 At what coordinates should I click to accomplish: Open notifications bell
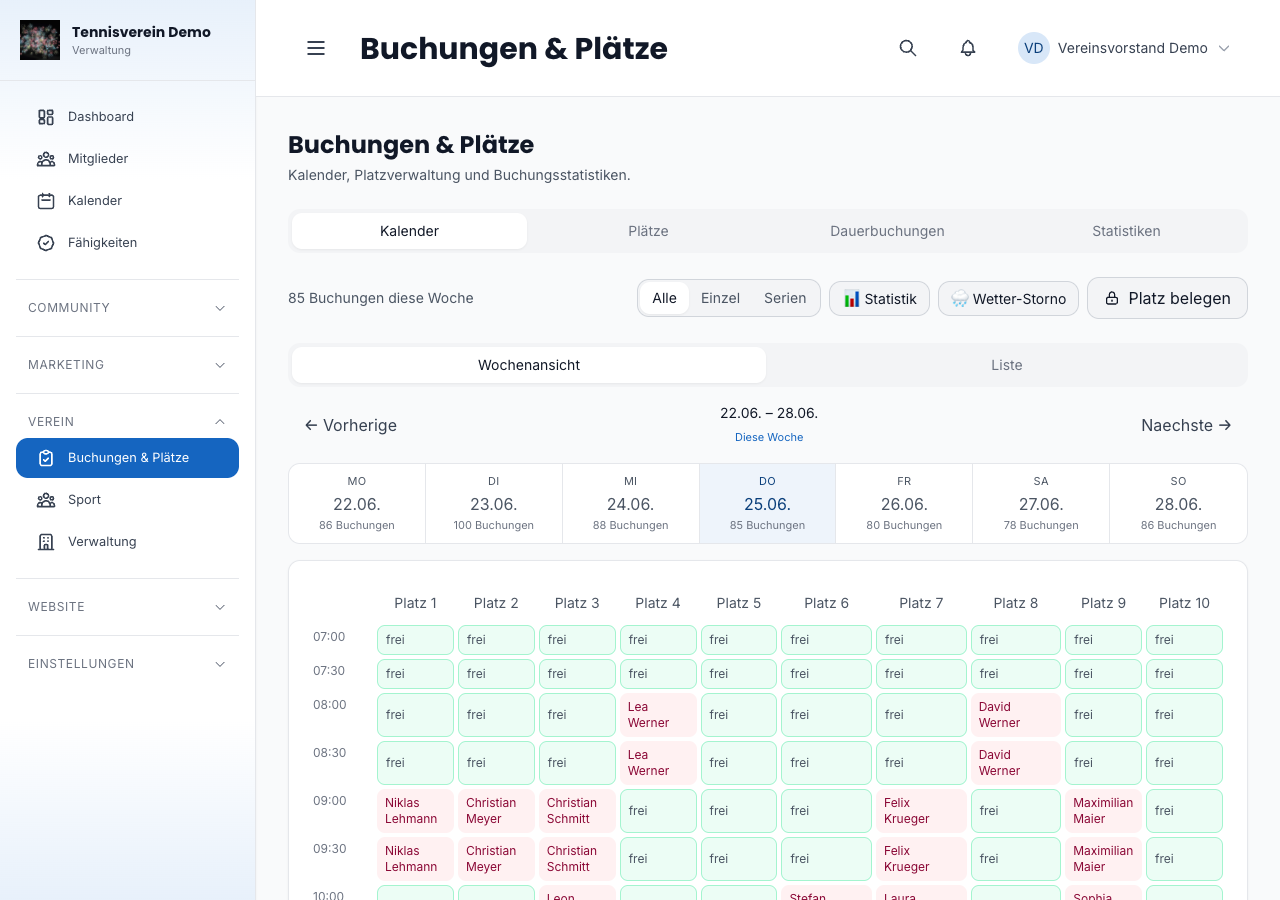(x=968, y=48)
